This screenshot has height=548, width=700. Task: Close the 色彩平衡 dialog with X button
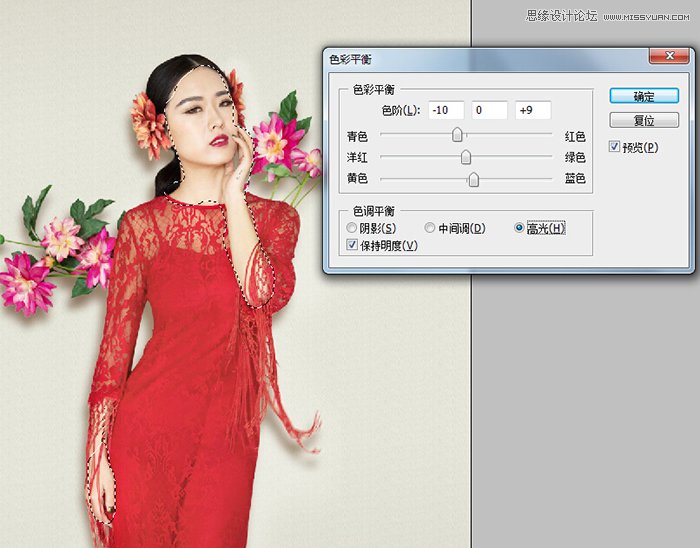pyautogui.click(x=669, y=56)
